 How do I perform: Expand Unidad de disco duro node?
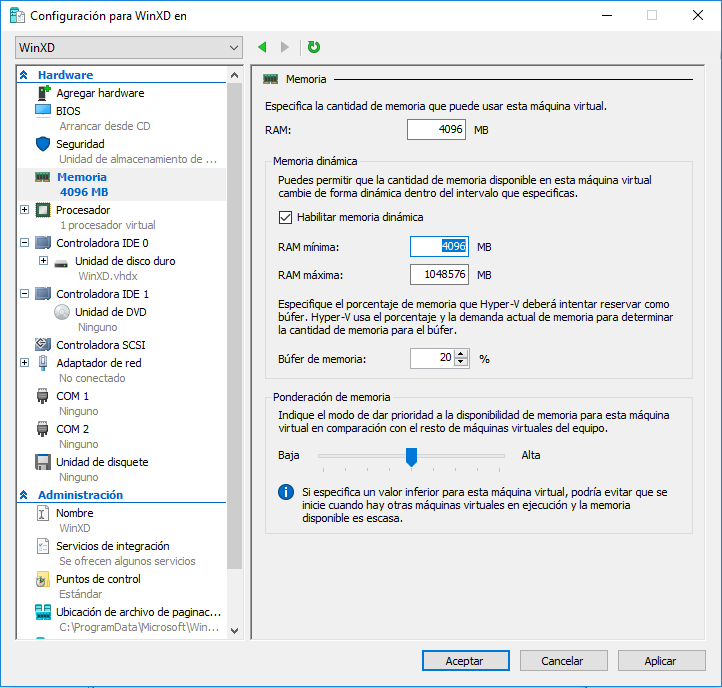[43, 261]
